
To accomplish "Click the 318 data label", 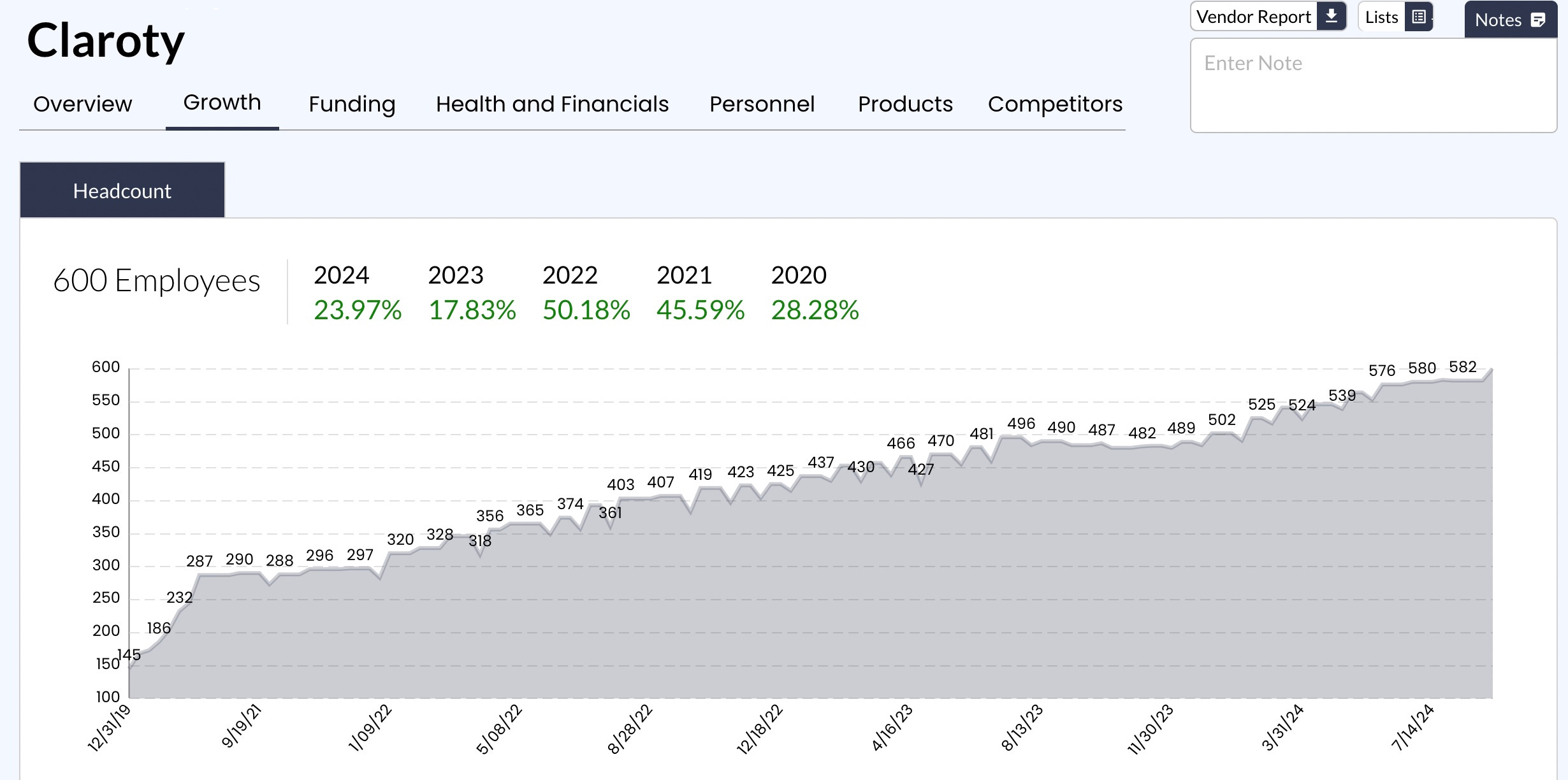I will click(480, 541).
